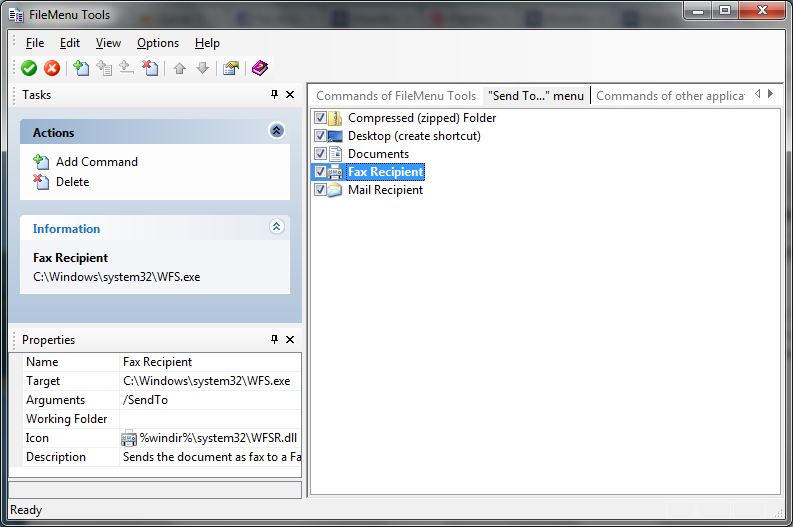
Task: Open the Help menu
Action: tap(207, 43)
